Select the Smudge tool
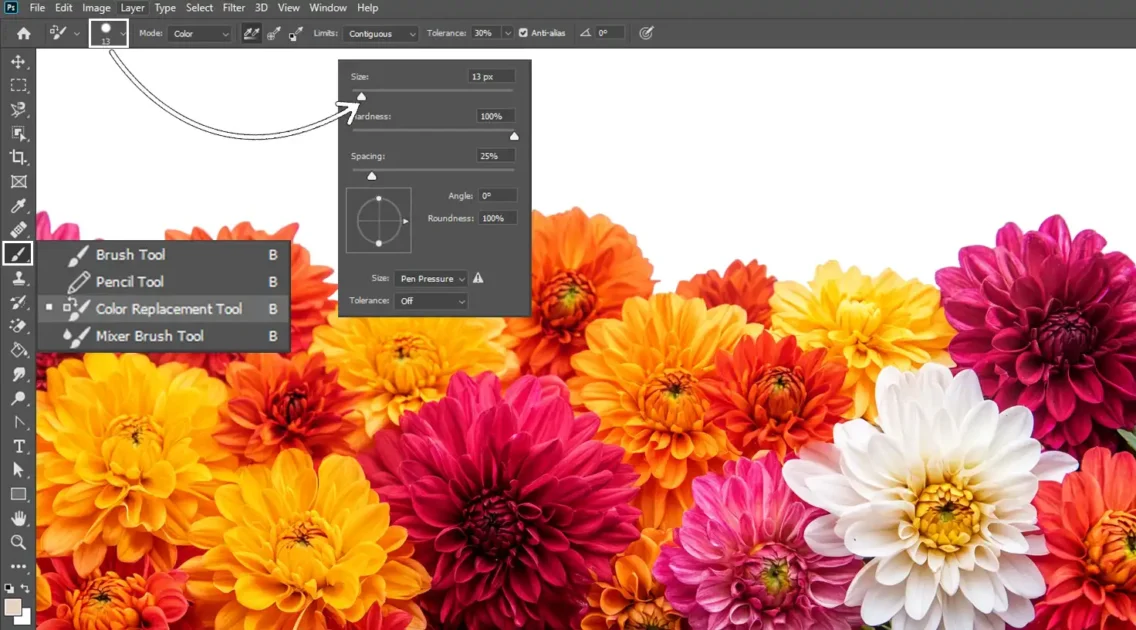This screenshot has height=630, width=1136. click(x=18, y=374)
